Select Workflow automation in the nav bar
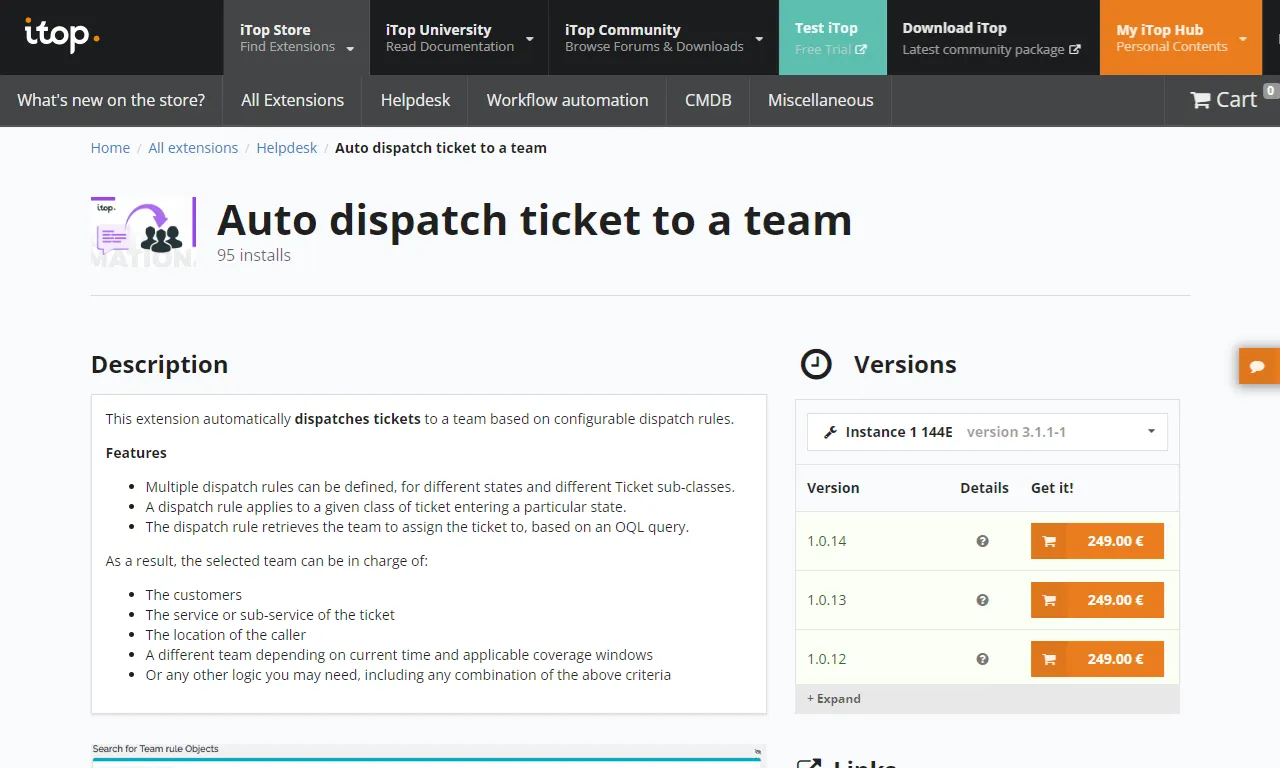The height and width of the screenshot is (768, 1280). 567,100
